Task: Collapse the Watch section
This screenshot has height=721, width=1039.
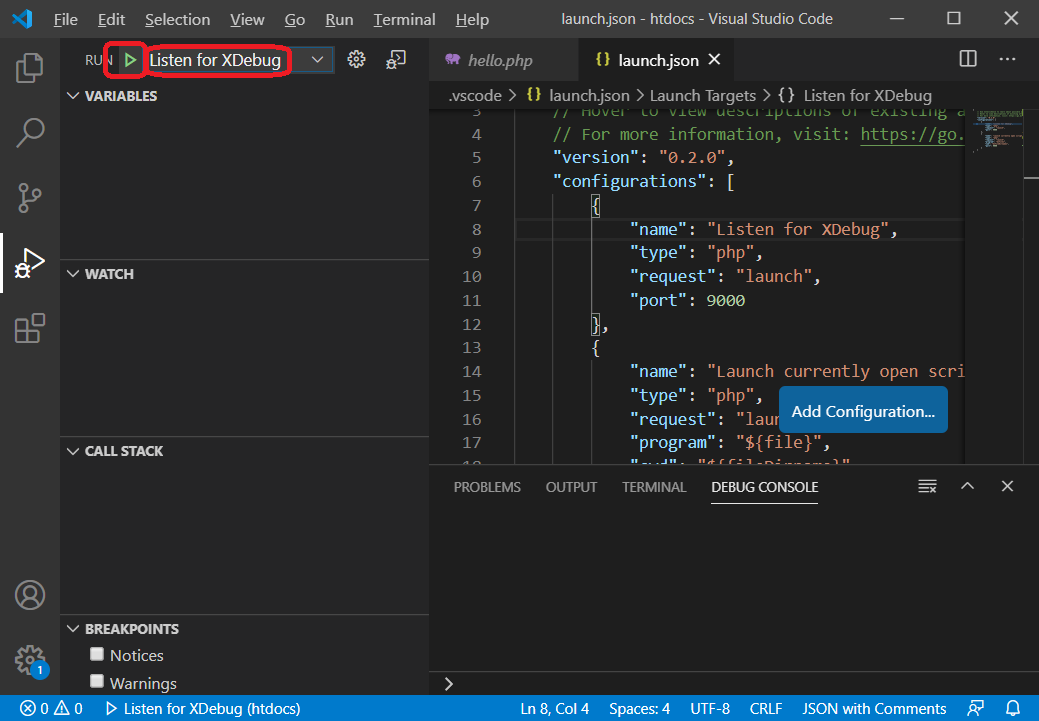Action: coord(72,274)
